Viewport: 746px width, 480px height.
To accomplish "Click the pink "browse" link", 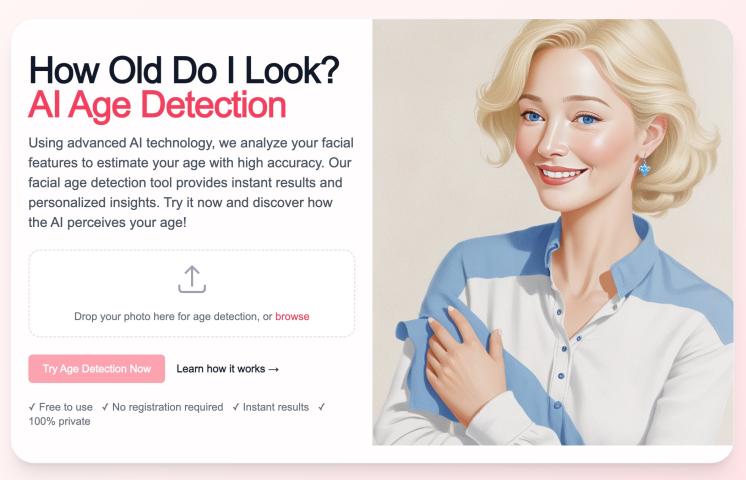I will point(292,316).
